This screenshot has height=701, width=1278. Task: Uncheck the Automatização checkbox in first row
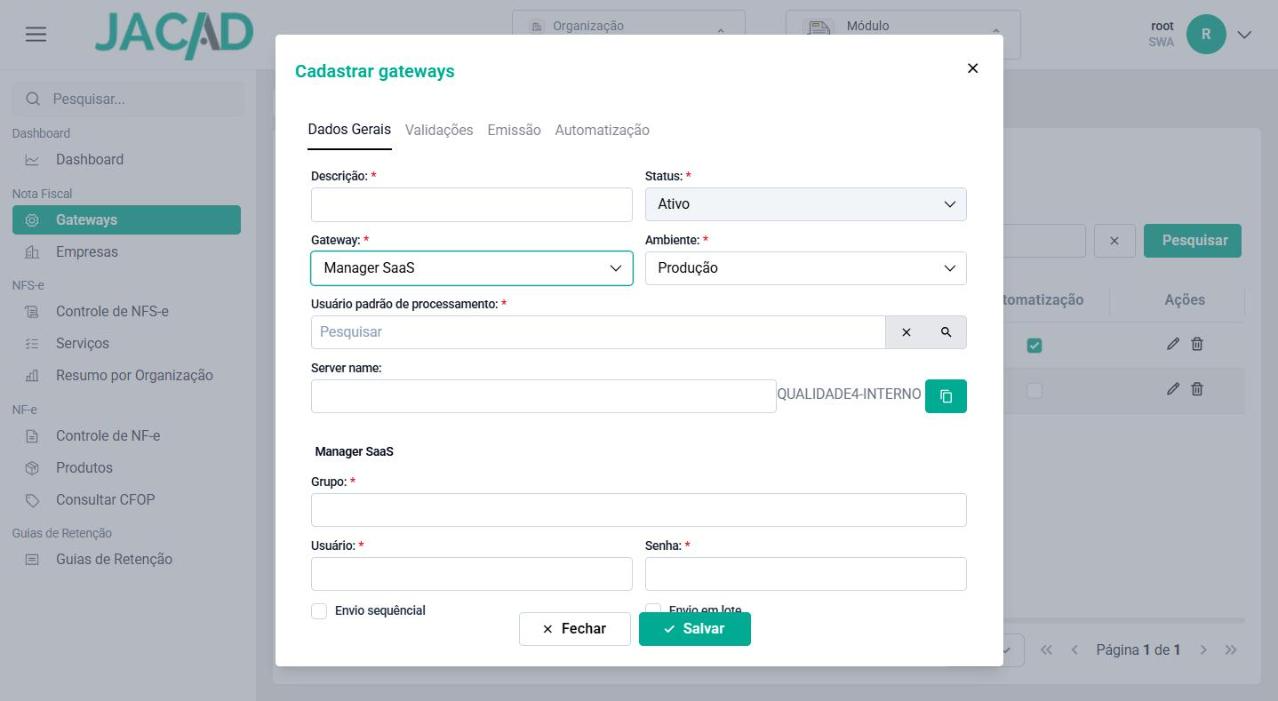1035,345
